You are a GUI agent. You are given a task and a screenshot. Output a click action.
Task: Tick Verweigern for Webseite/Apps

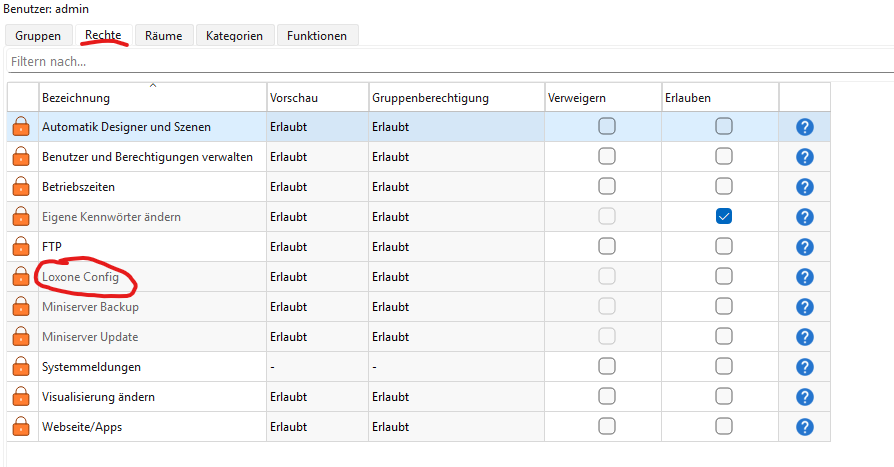click(x=607, y=426)
